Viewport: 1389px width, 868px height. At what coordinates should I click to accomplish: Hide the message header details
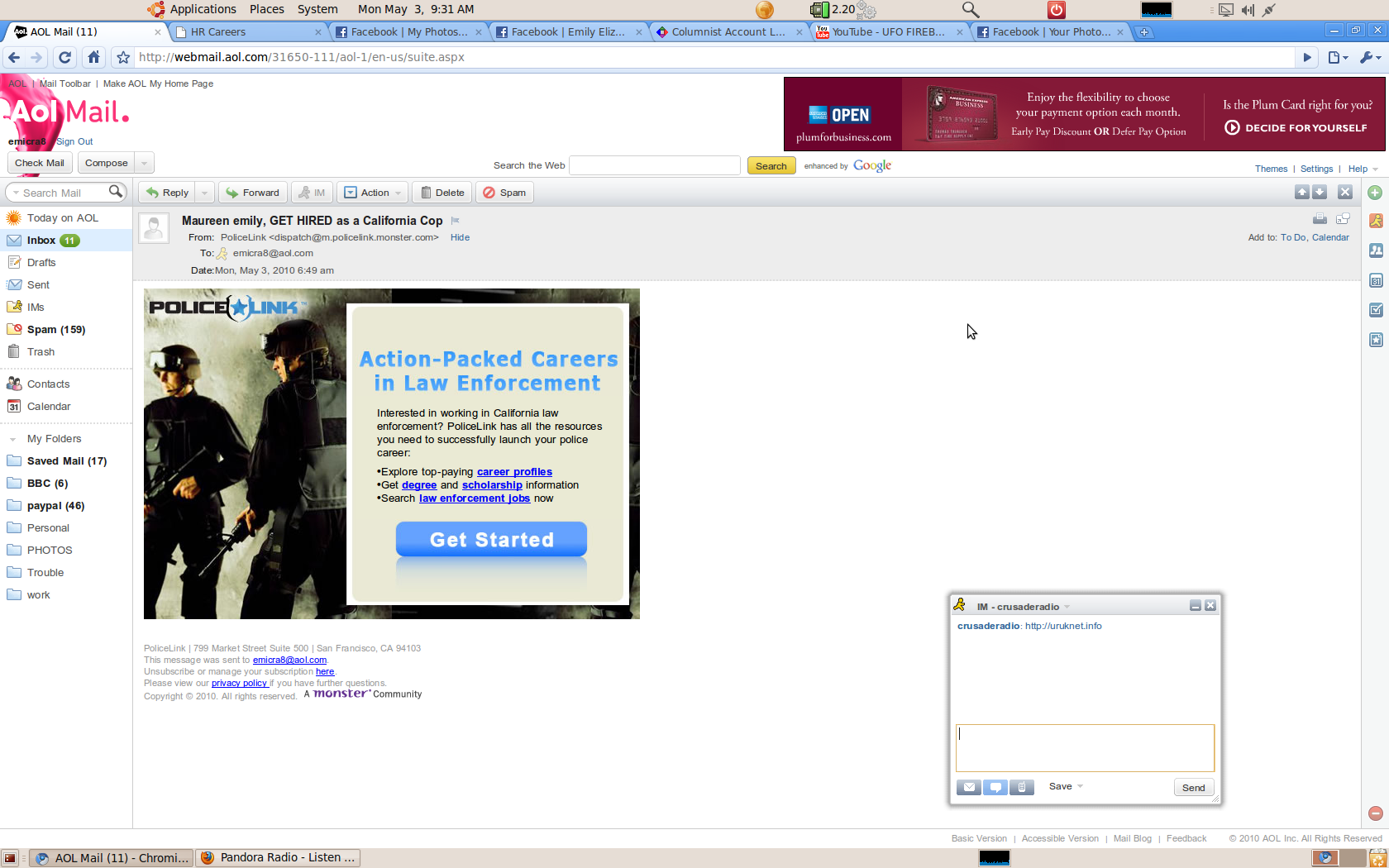click(x=460, y=237)
